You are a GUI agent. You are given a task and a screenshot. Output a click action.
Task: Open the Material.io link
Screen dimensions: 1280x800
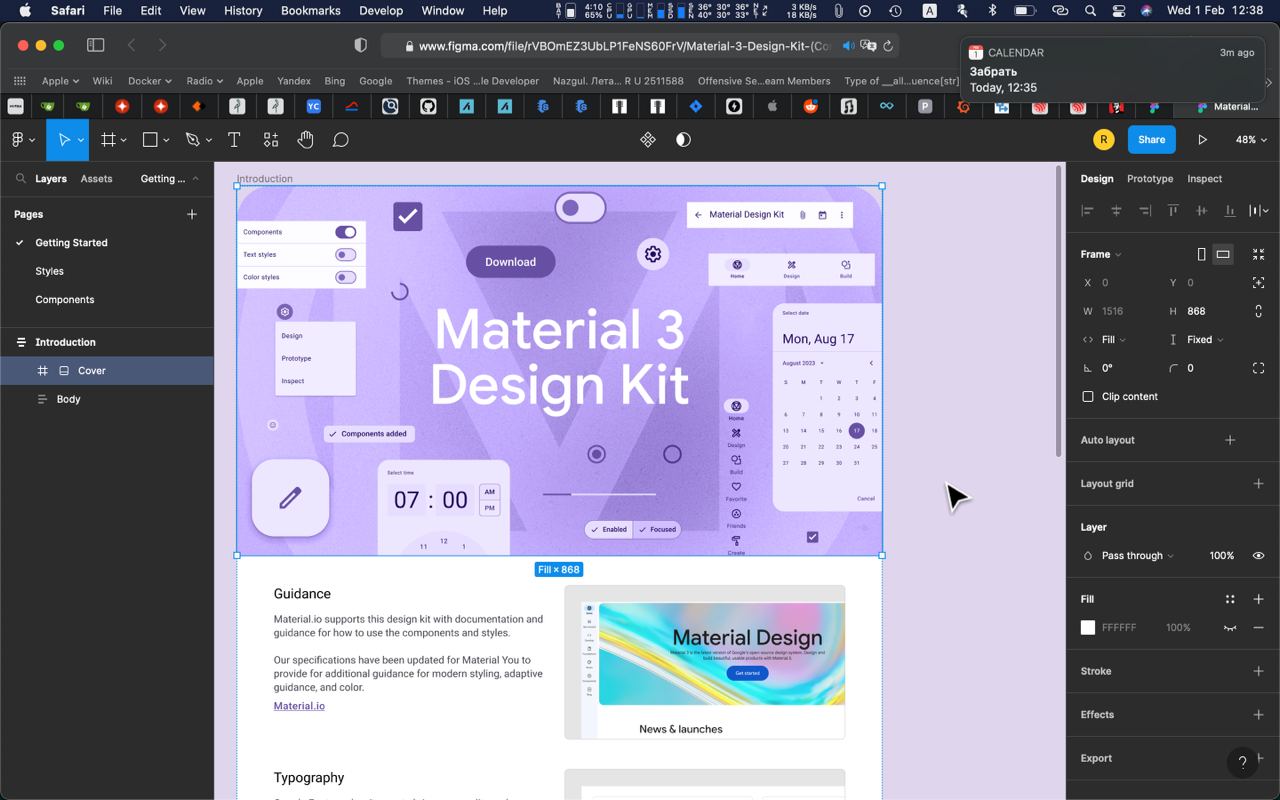click(x=299, y=706)
